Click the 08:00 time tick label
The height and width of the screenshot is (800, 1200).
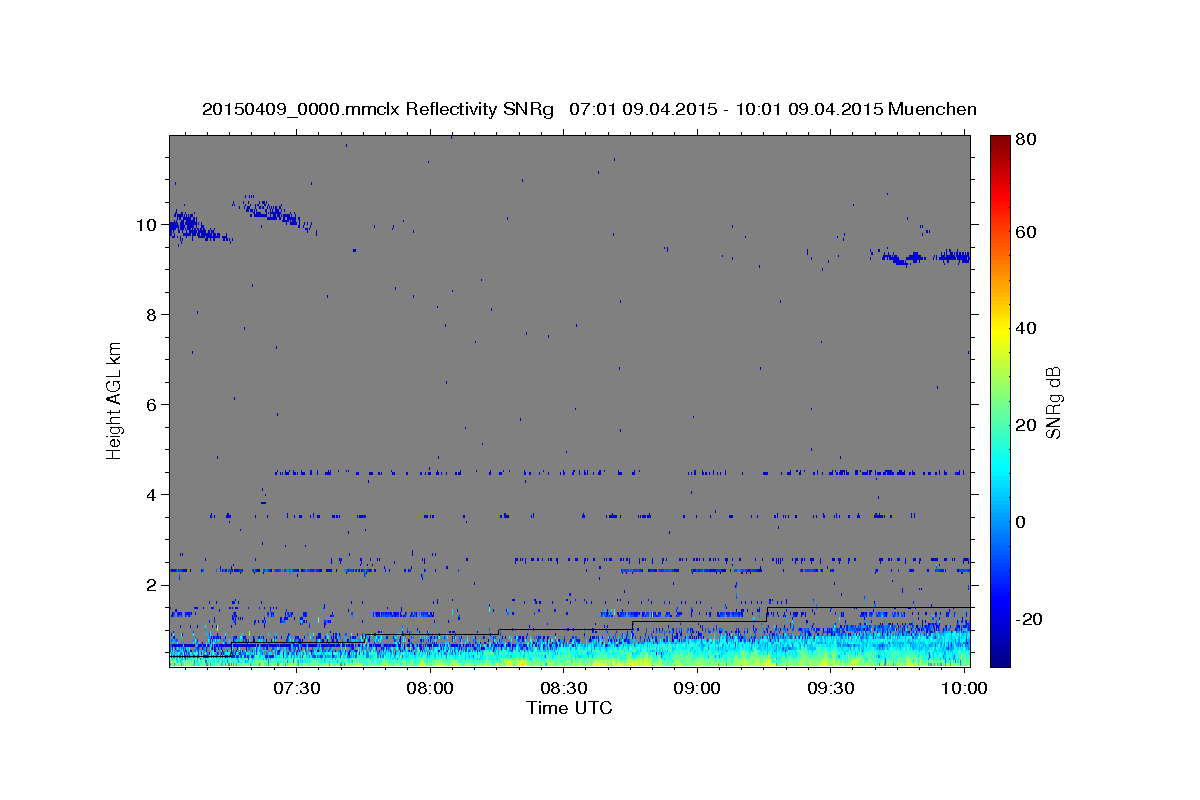(431, 688)
